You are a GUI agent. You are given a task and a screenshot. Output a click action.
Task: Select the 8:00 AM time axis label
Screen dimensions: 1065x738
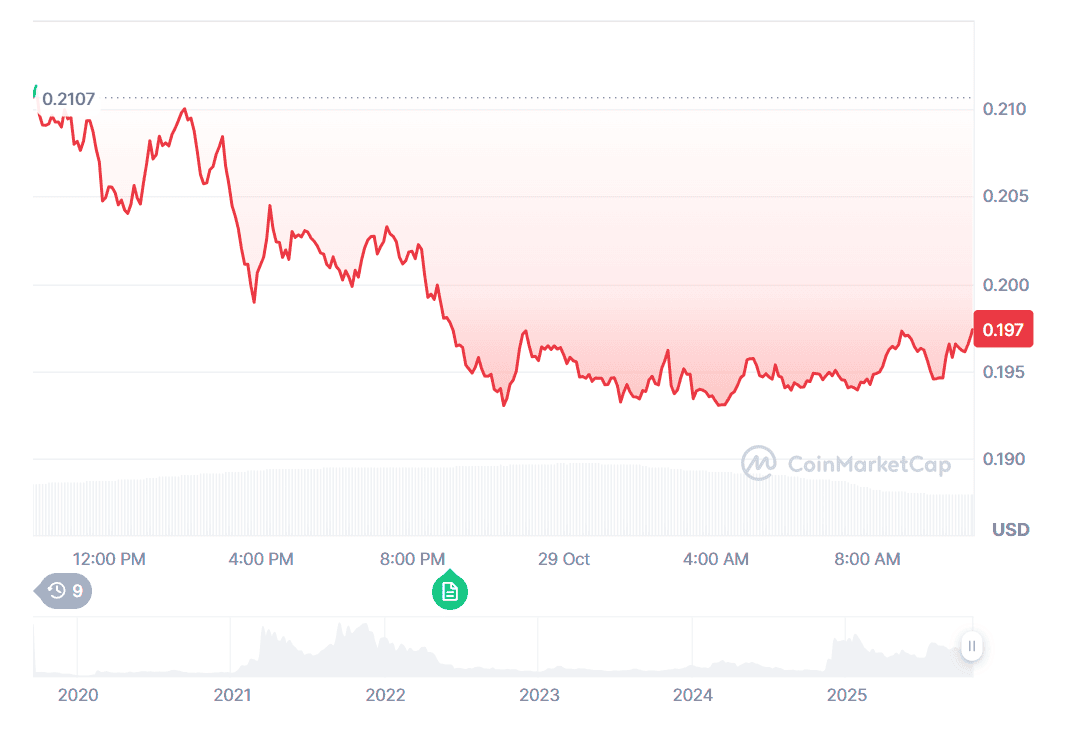tap(867, 559)
